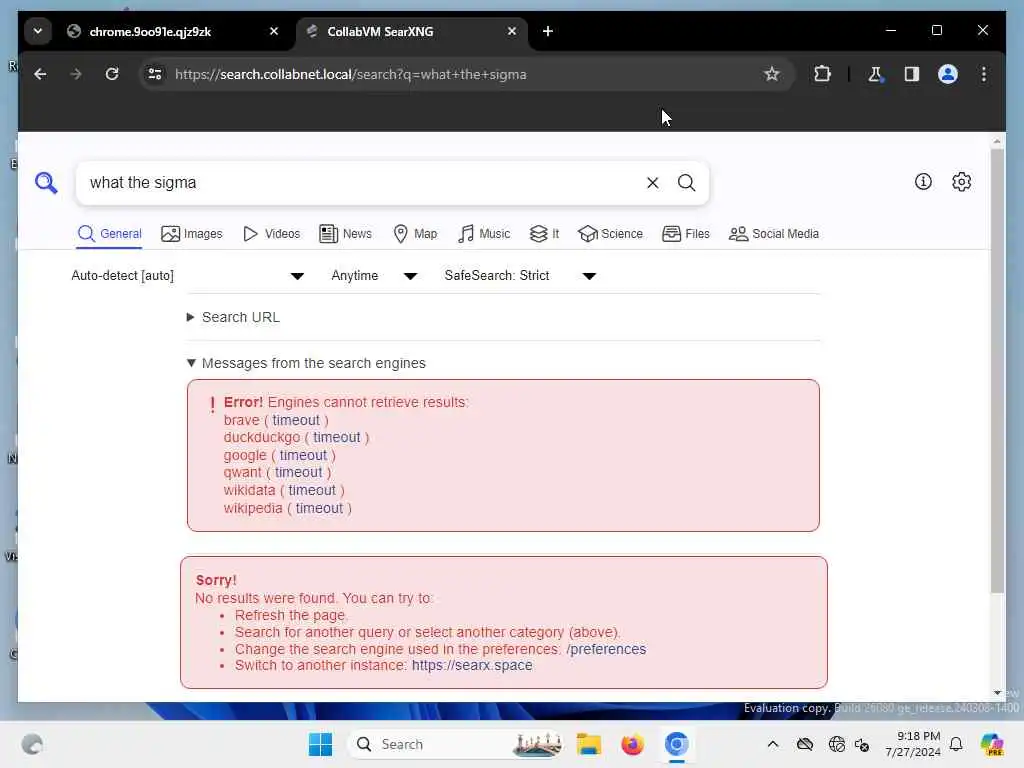Open the taskbar widgets icon at the left end
Image resolution: width=1024 pixels, height=768 pixels.
coord(32,744)
